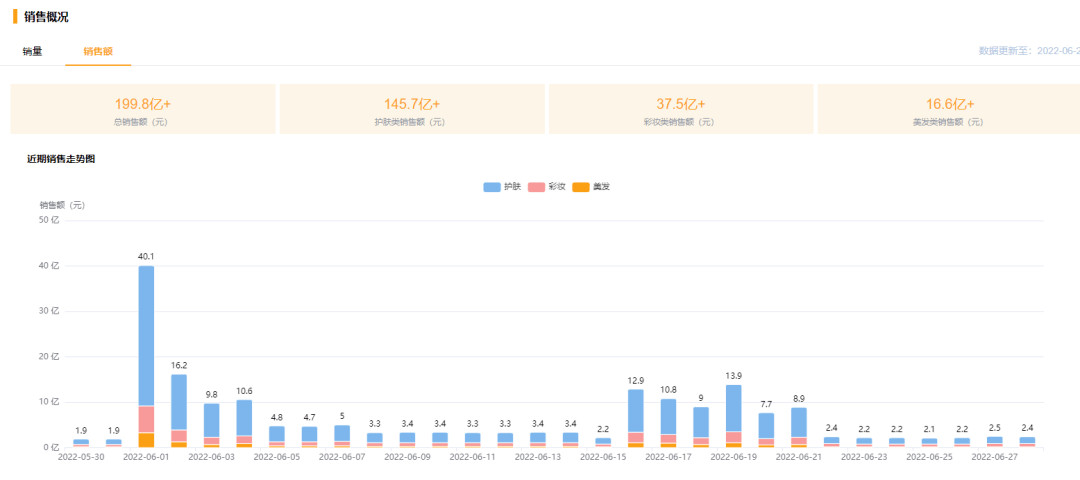The image size is (1080, 480).
Task: Click the bar labeled 13.9
Action: [734, 416]
